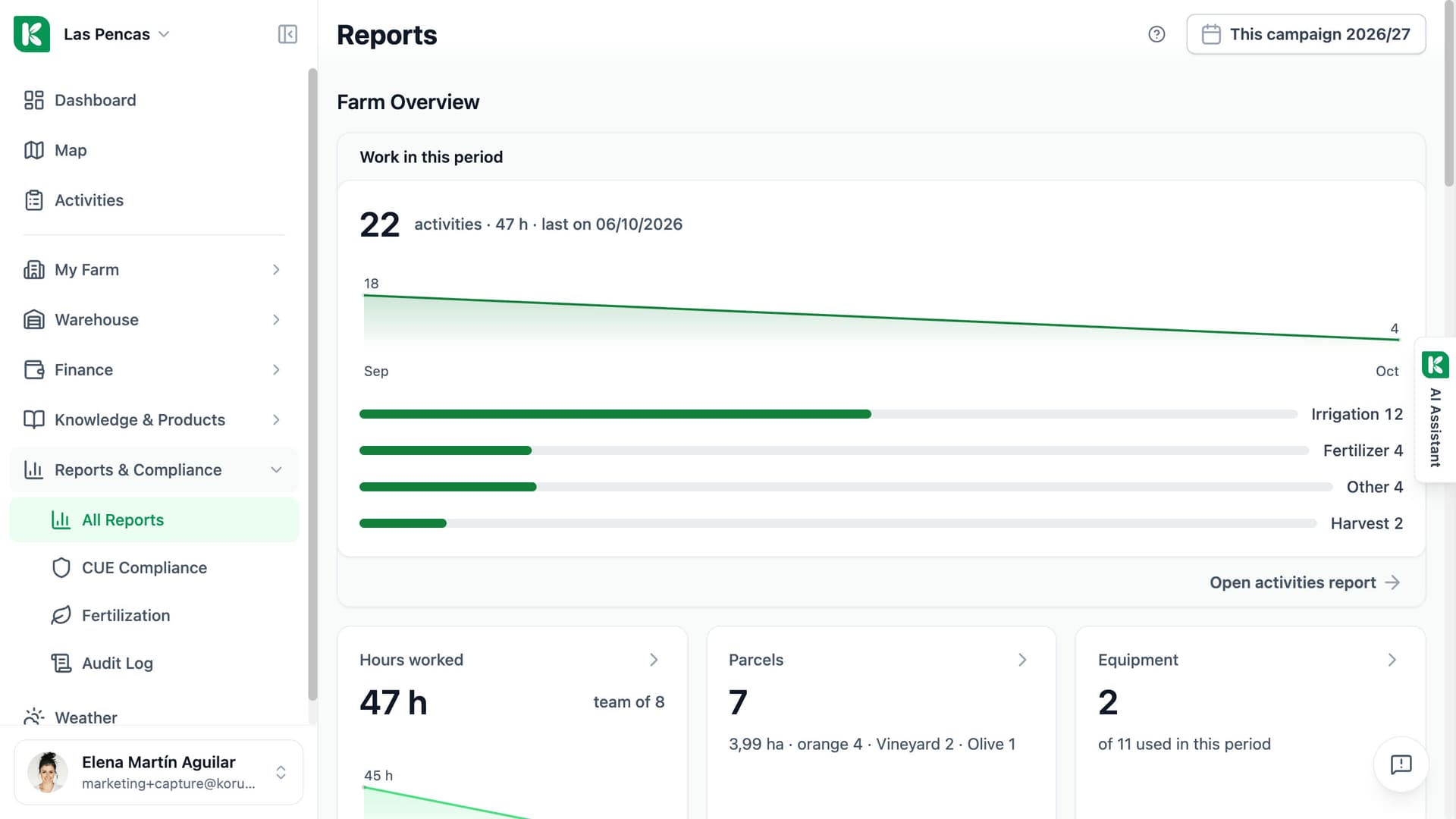1456x819 pixels.
Task: Click the Dashboard grid icon
Action: (x=34, y=100)
